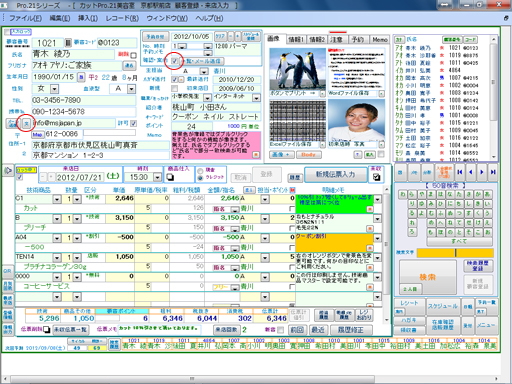Click the small icon circled beside the email address
Viewport: 512px width, 384px height.
point(26,124)
